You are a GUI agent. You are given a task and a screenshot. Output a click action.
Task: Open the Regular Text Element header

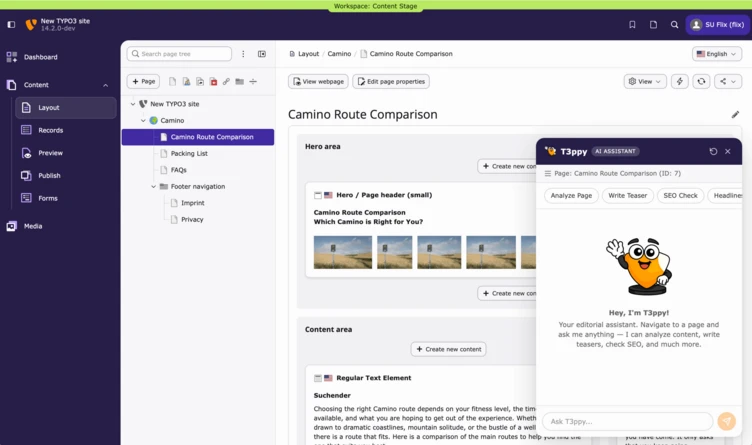(x=374, y=378)
